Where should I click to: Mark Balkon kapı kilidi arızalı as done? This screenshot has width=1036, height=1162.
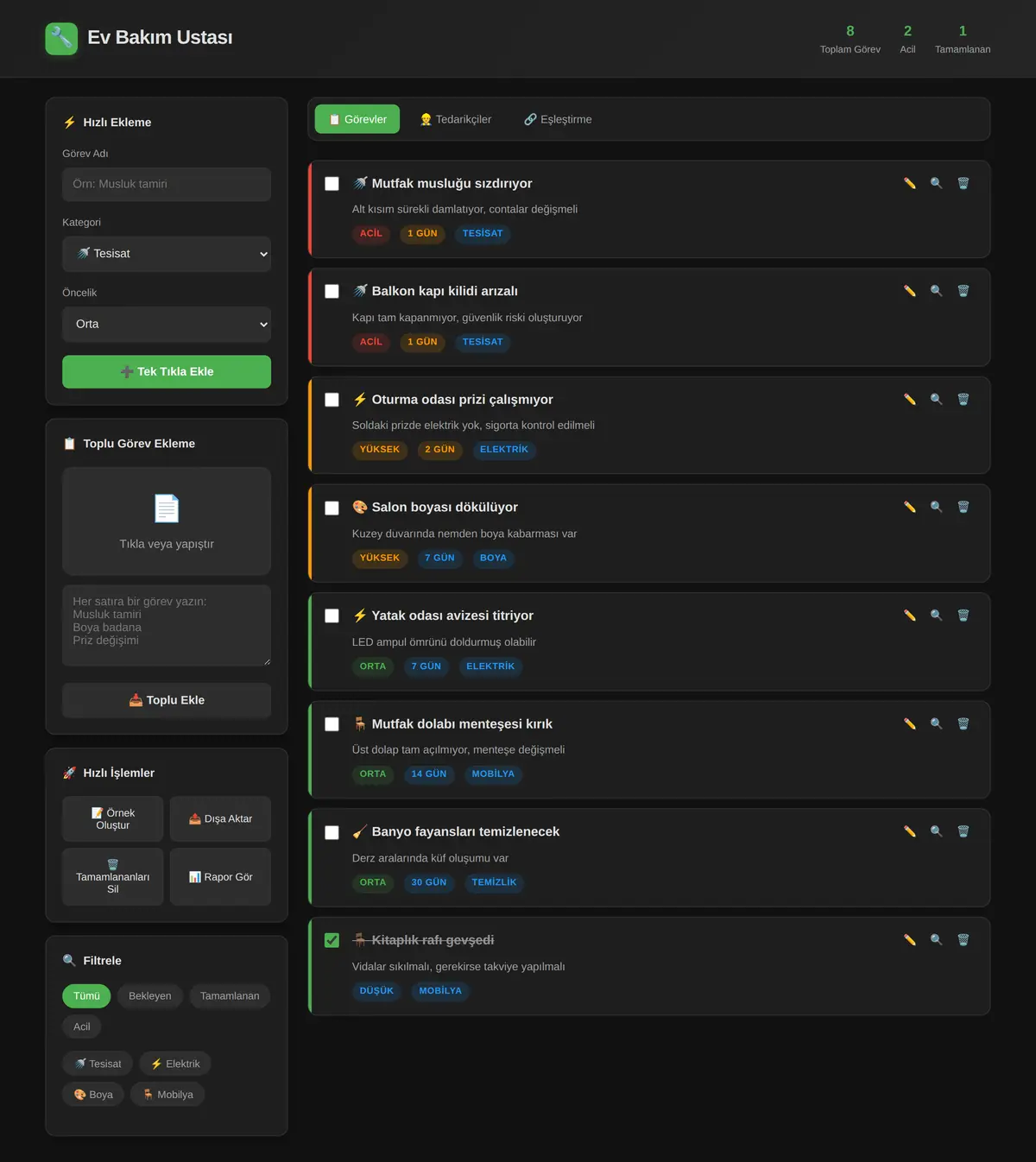click(332, 292)
